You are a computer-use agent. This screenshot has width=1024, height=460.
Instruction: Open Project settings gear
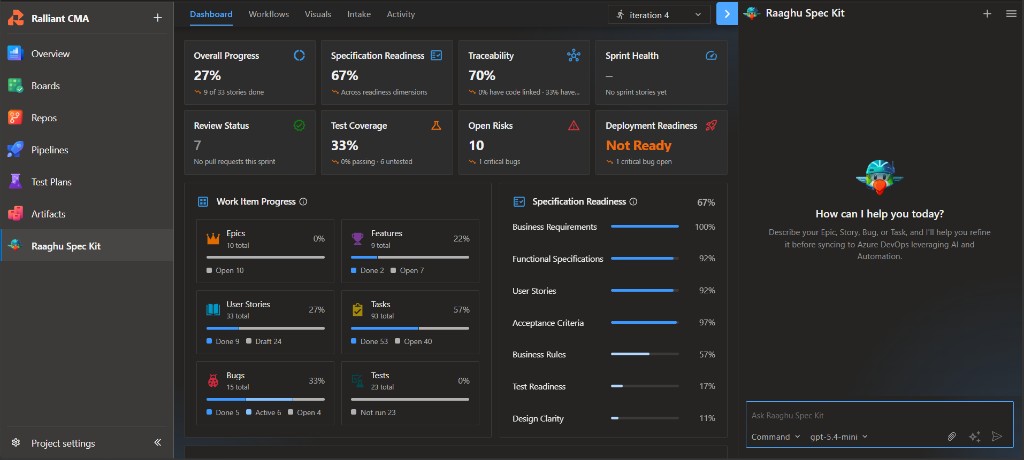pyautogui.click(x=16, y=443)
